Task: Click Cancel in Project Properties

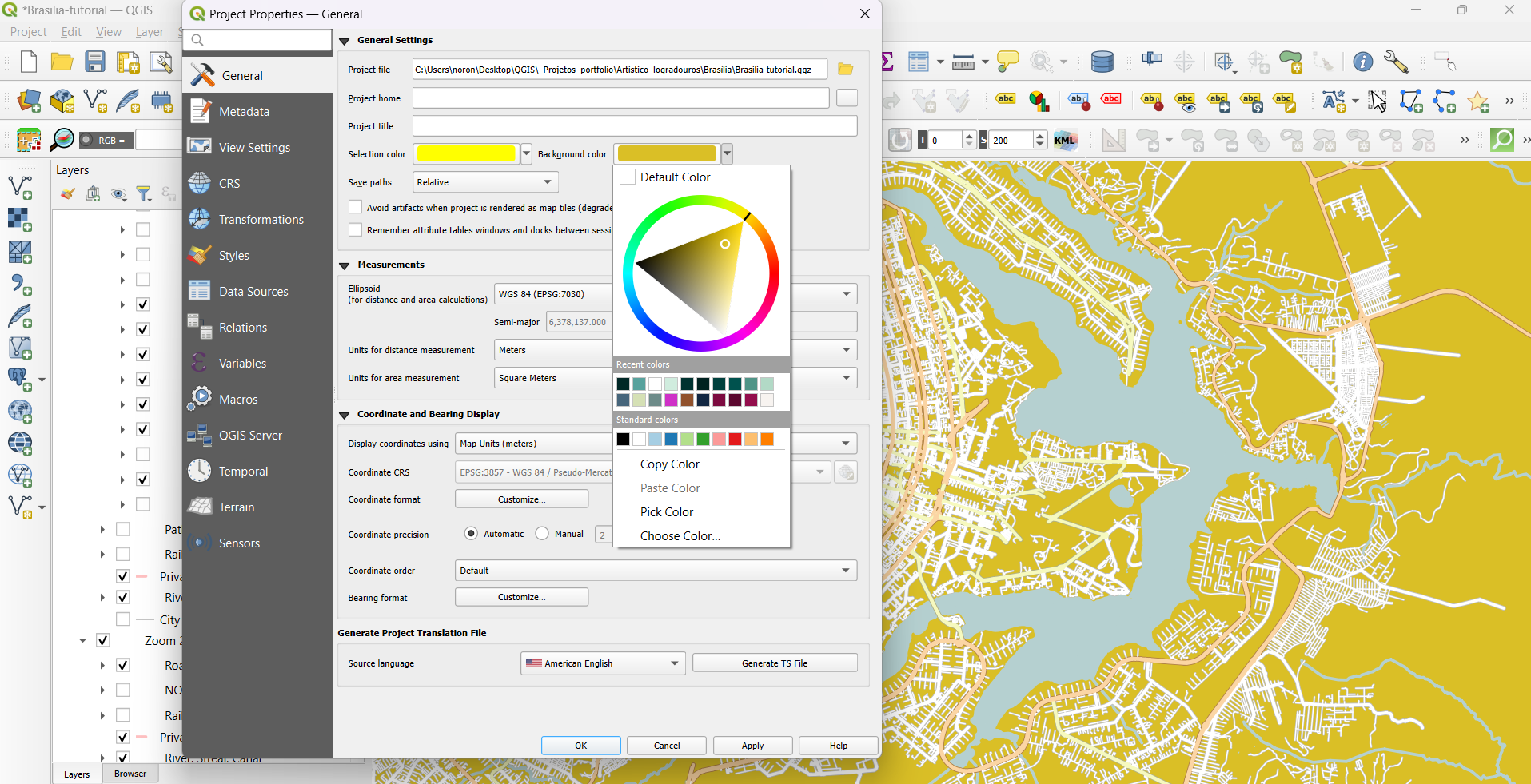Action: (x=667, y=746)
